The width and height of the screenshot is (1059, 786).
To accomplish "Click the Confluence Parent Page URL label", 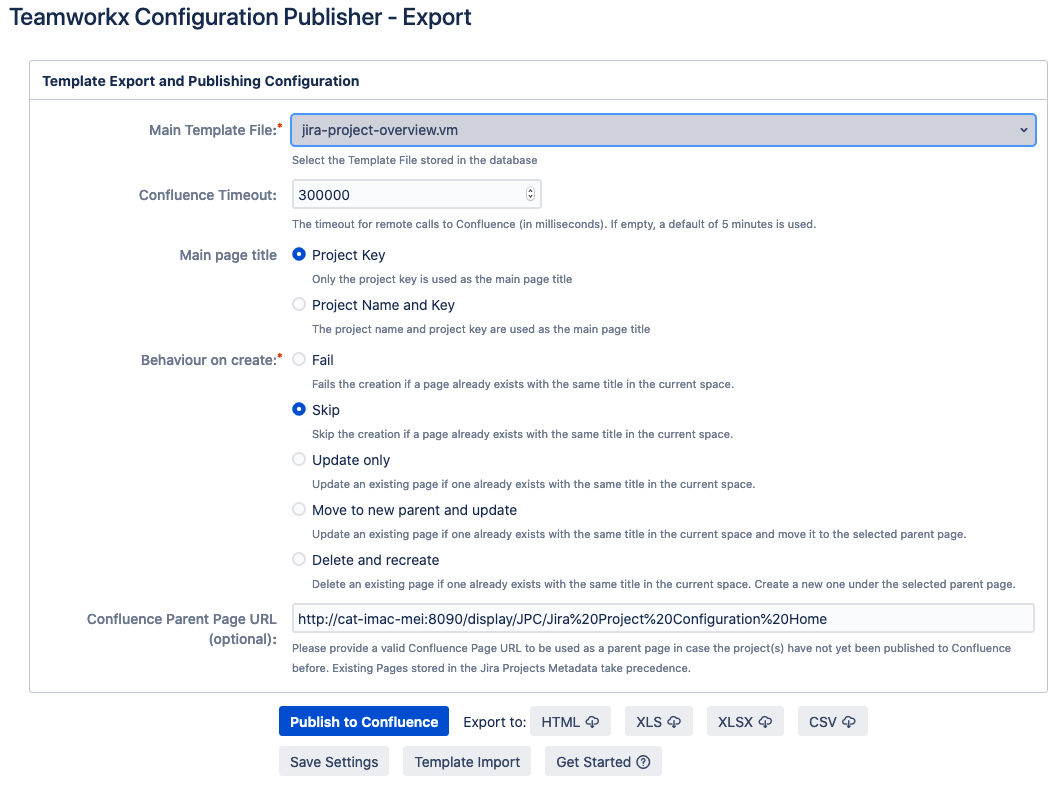I will [x=182, y=629].
